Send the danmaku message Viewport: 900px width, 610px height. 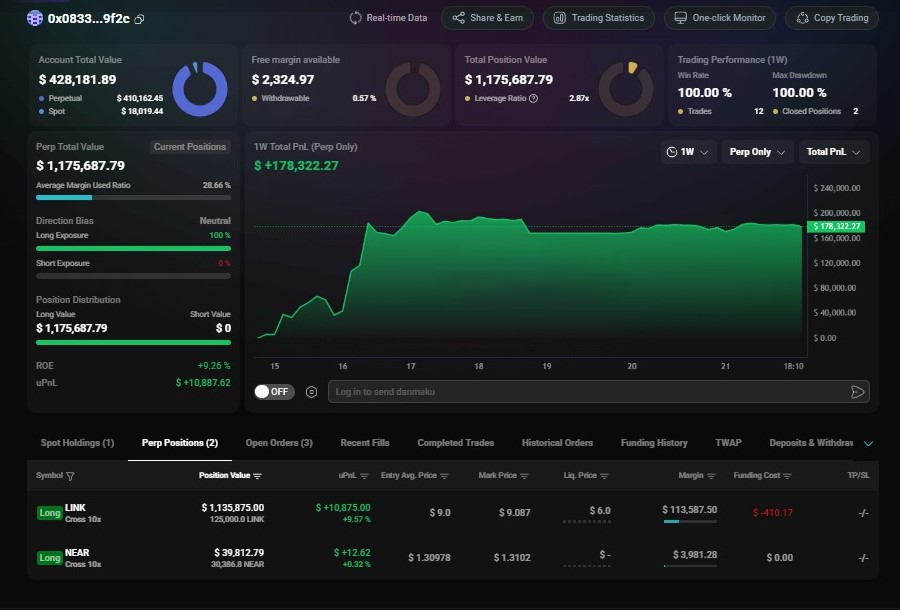[857, 392]
